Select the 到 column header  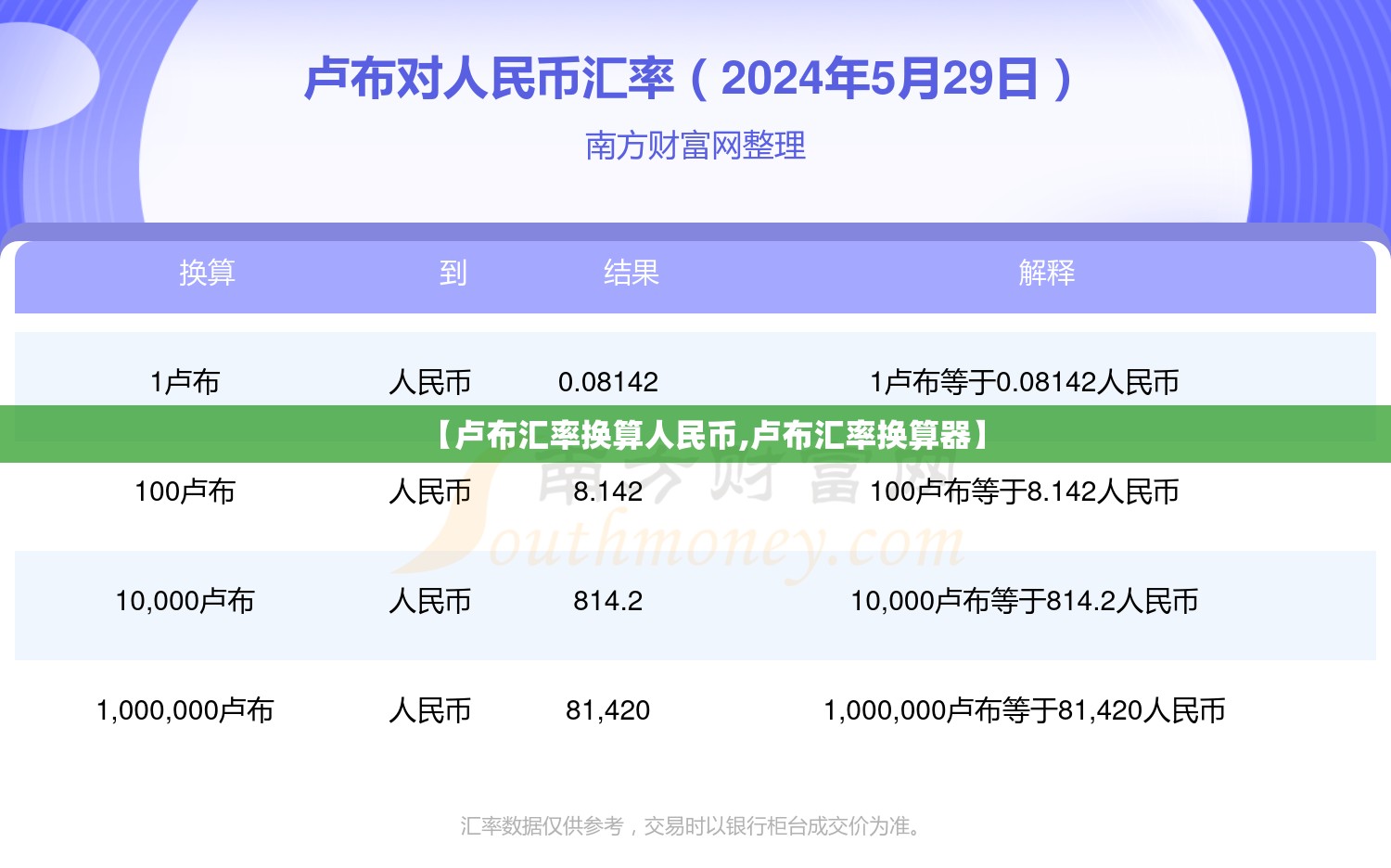[453, 273]
